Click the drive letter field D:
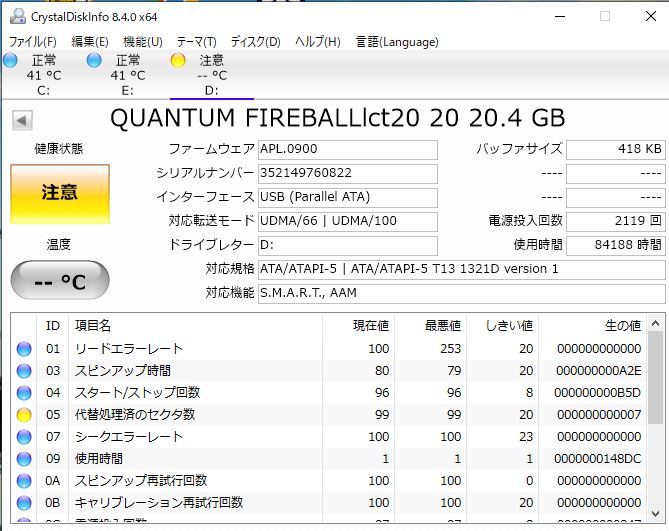Image resolution: width=669 pixels, height=531 pixels. coord(348,245)
